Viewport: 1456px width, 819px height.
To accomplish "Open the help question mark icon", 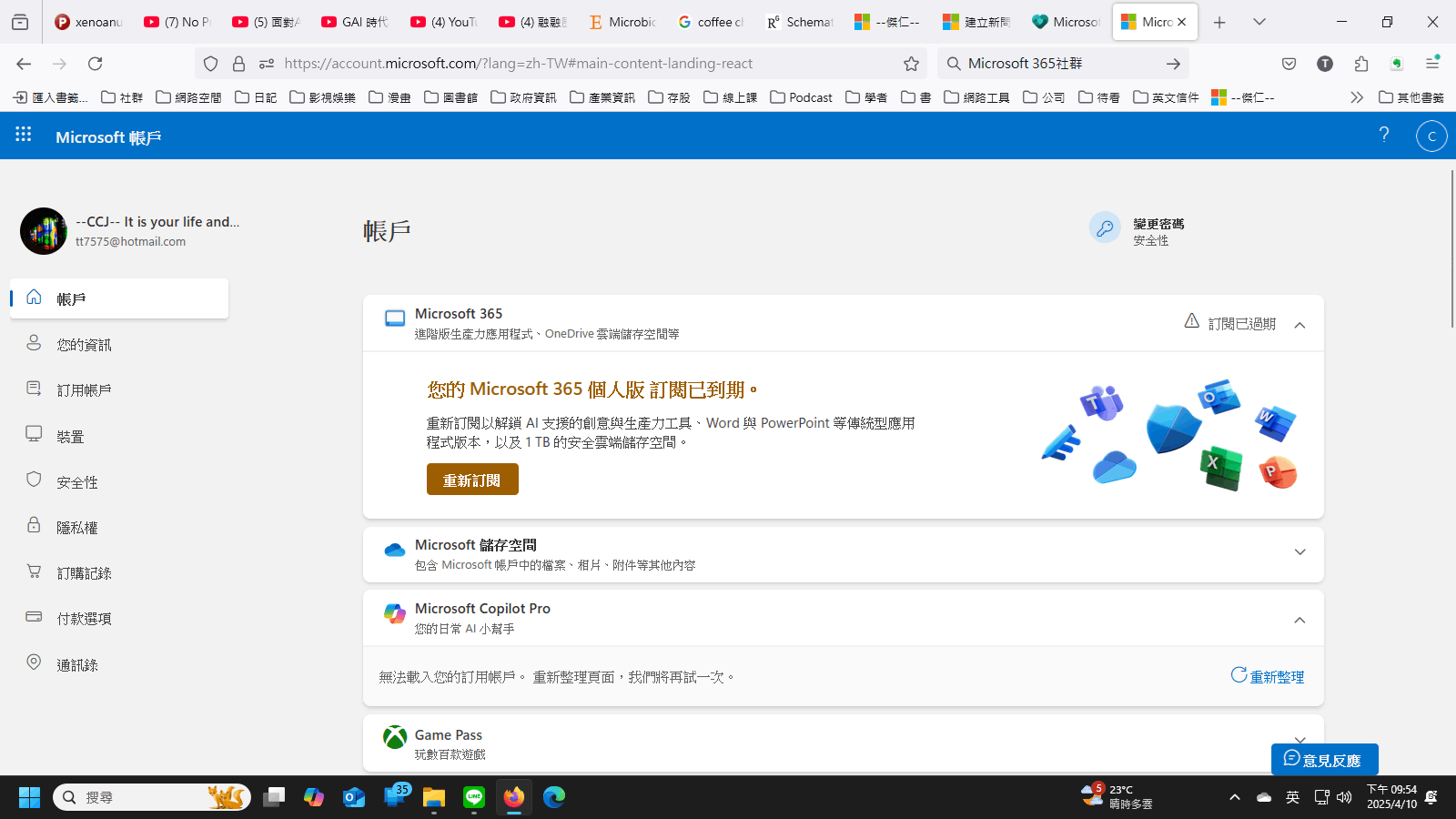I will [1384, 135].
